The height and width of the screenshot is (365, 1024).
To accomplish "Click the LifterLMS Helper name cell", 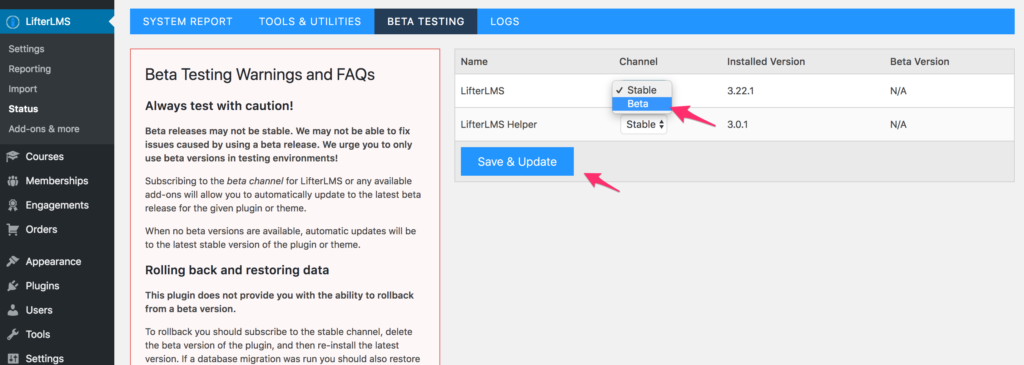I will coord(499,124).
